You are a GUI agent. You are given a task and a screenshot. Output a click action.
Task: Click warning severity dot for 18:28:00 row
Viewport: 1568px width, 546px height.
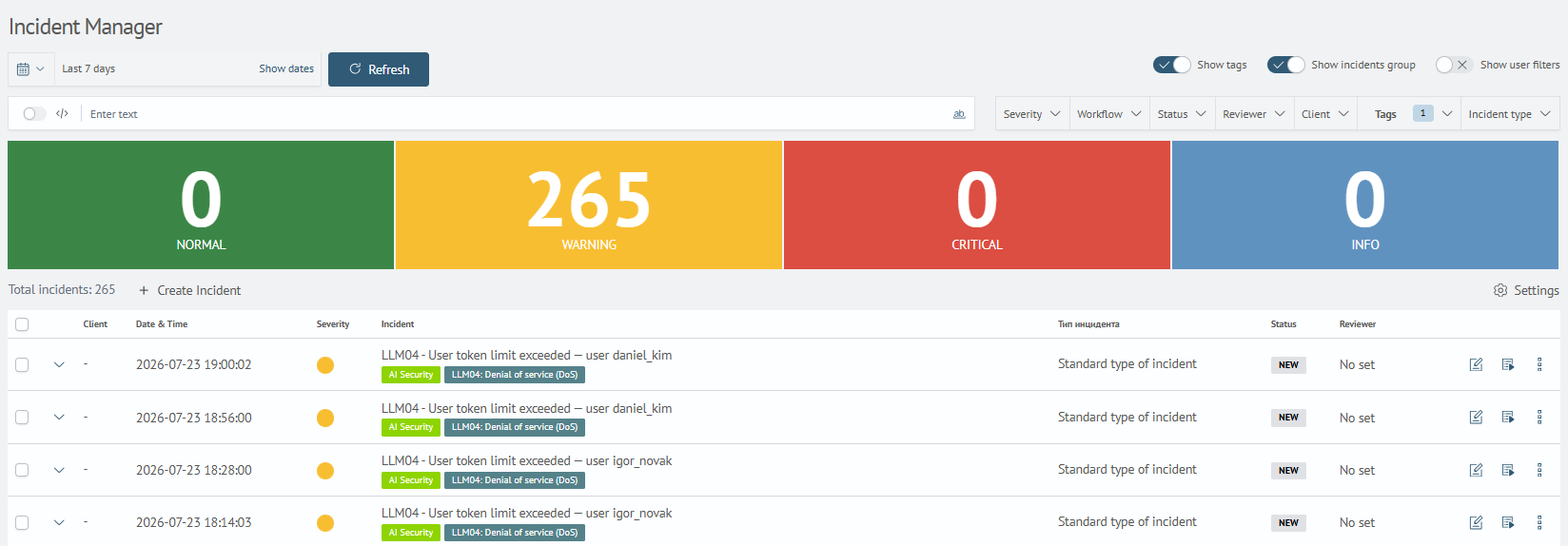[325, 471]
